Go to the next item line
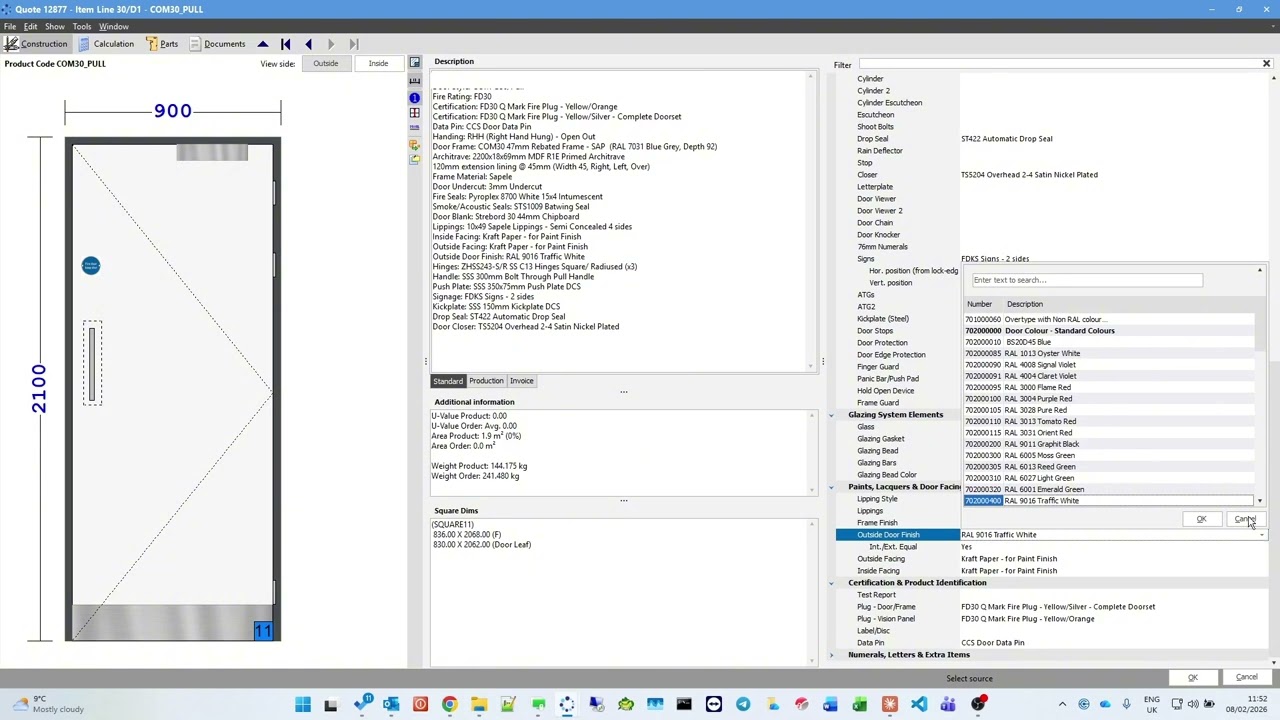Viewport: 1280px width, 720px height. pyautogui.click(x=331, y=44)
